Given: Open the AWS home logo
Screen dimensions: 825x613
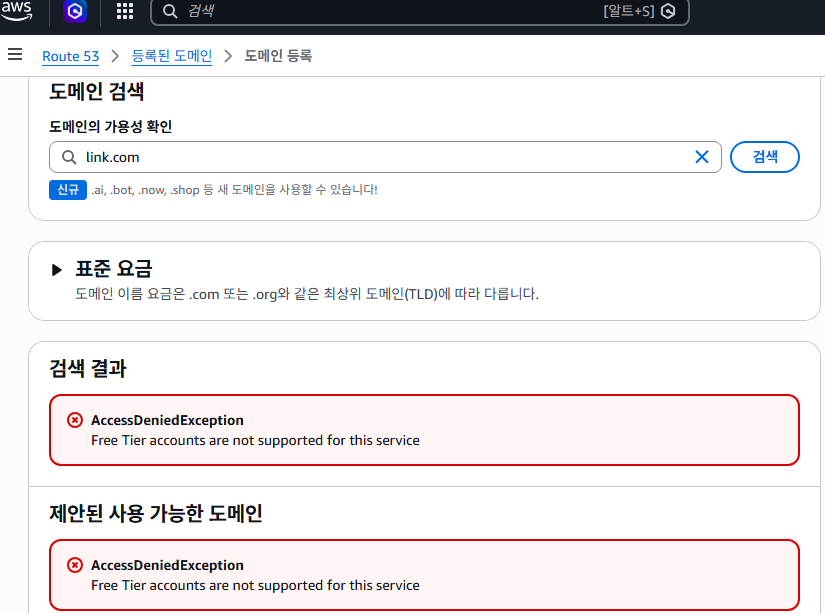Looking at the screenshot, I should [x=16, y=11].
